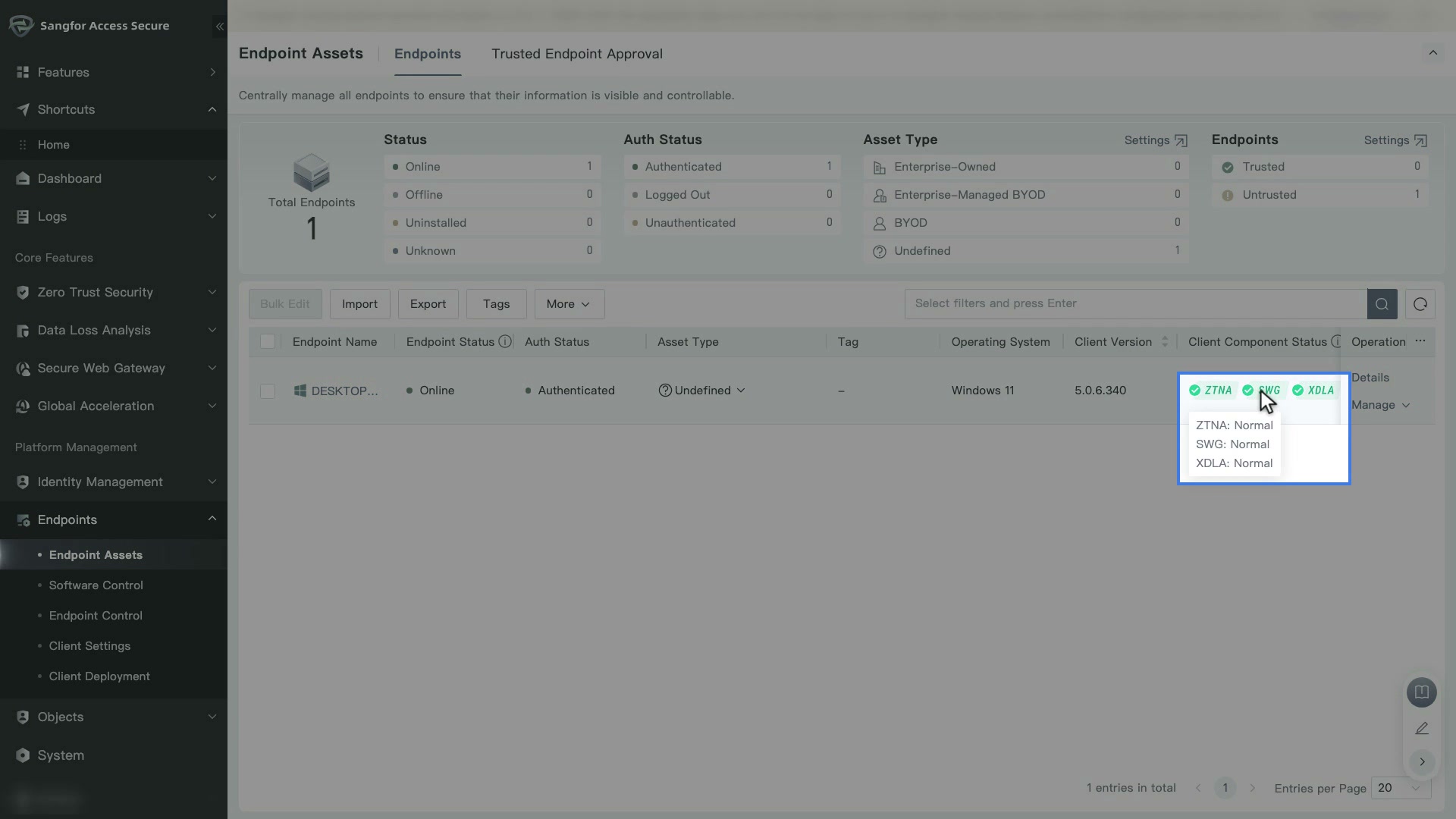Open Asset Type Settings link icon
The image size is (1456, 819).
click(1181, 140)
